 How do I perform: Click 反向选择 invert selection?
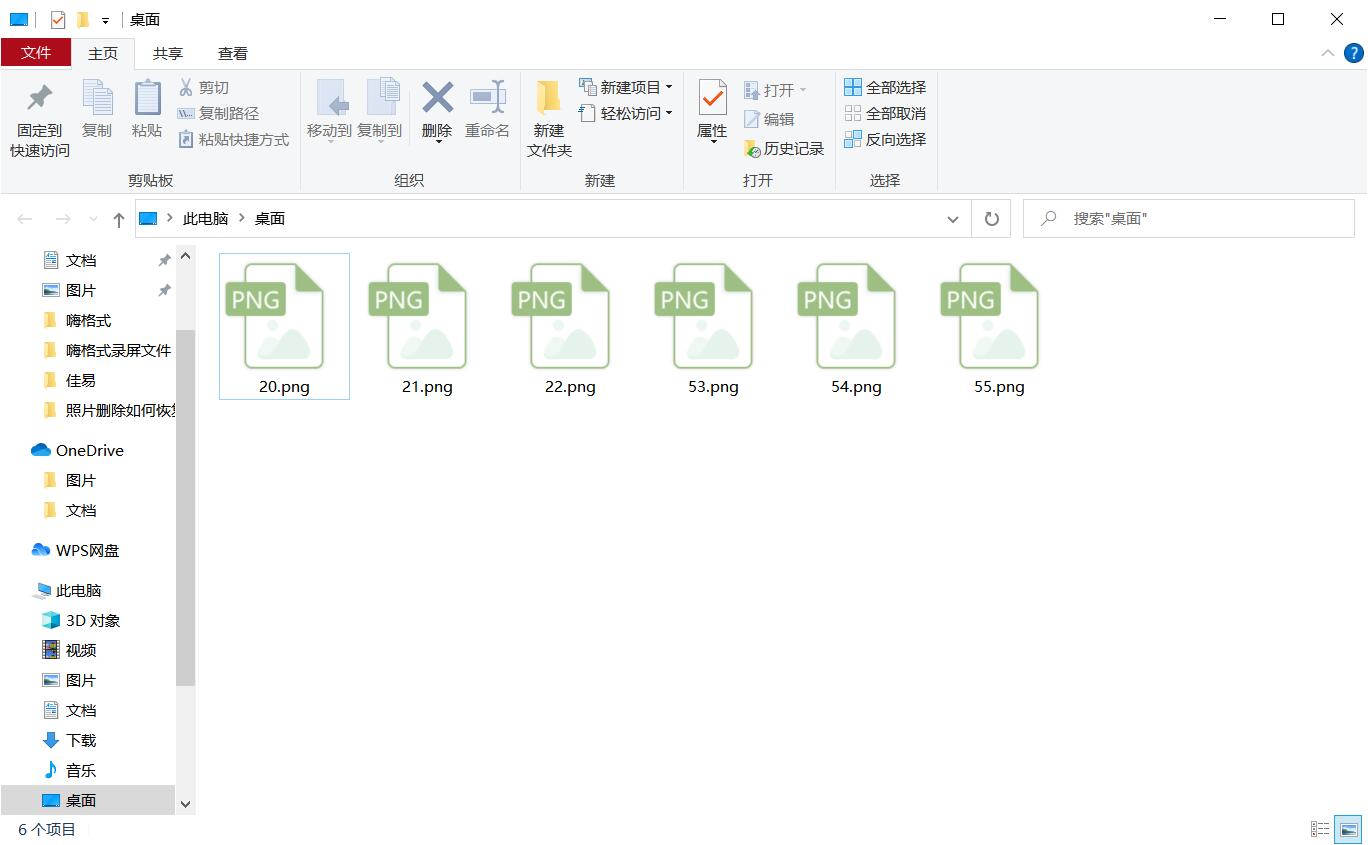tap(885, 140)
